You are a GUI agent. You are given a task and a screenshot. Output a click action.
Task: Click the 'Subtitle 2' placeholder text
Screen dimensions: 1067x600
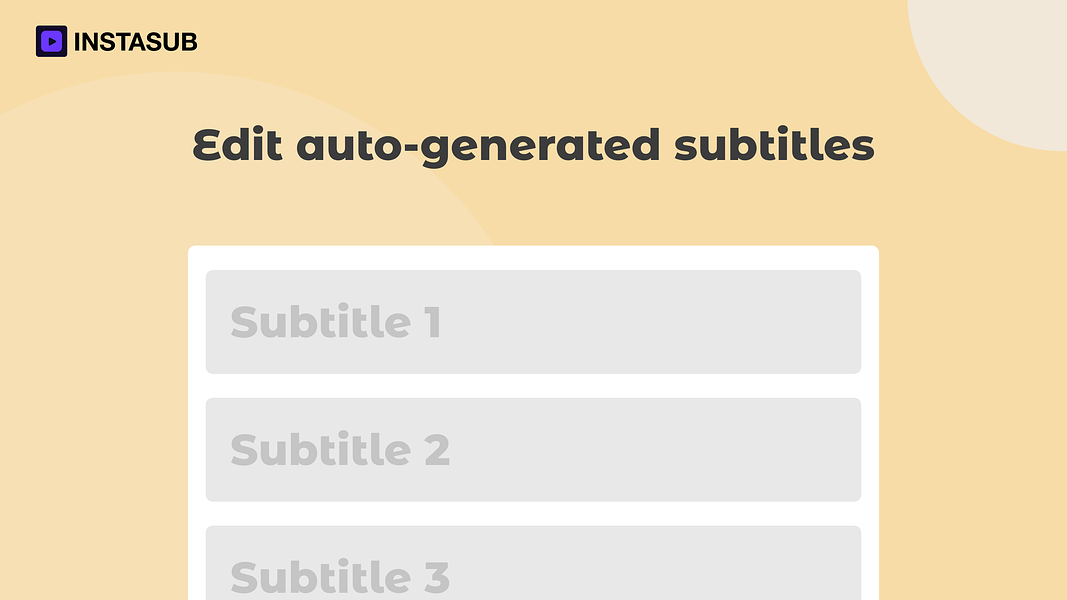340,450
